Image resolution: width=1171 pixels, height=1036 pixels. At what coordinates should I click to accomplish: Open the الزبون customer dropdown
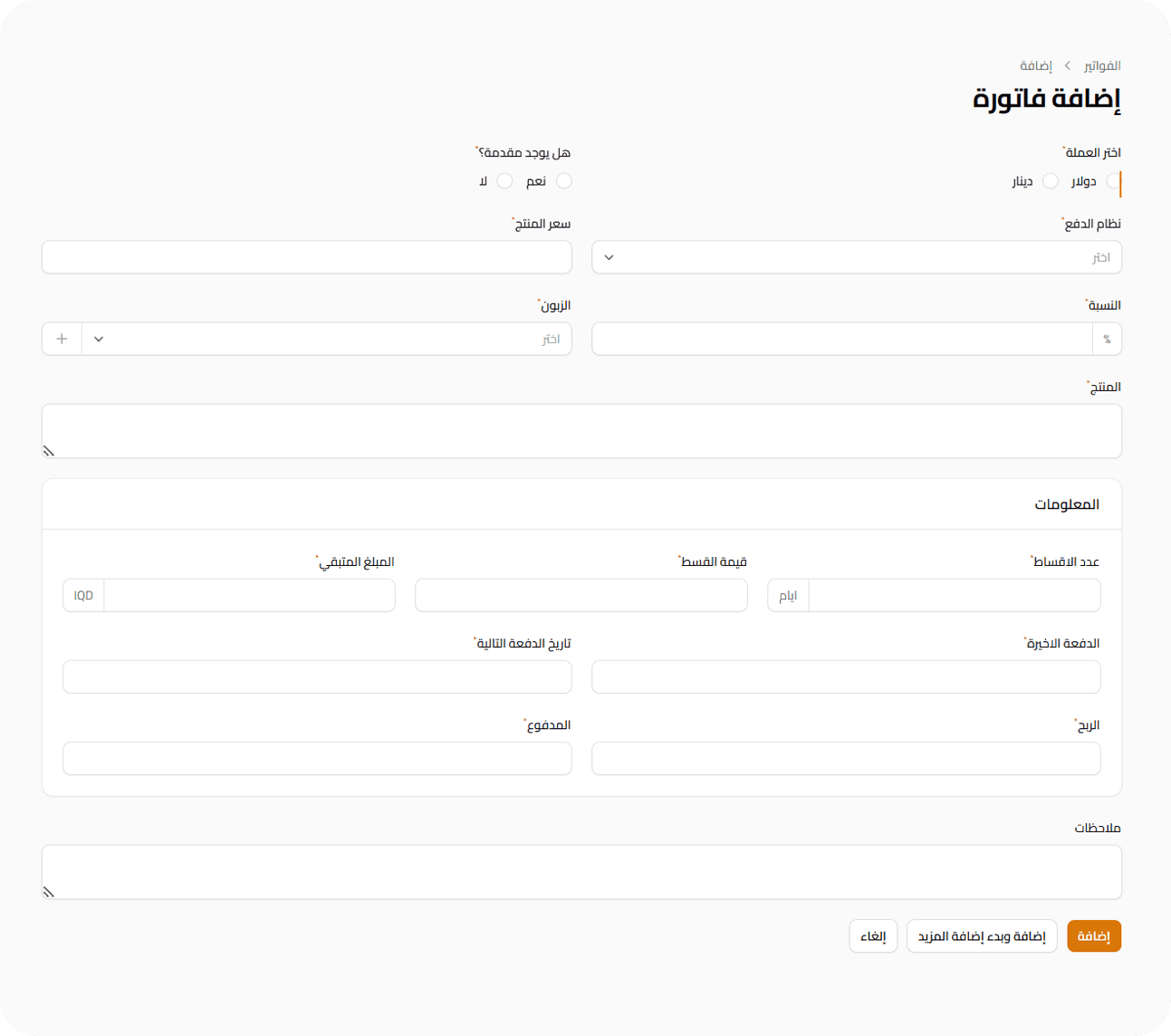click(327, 339)
